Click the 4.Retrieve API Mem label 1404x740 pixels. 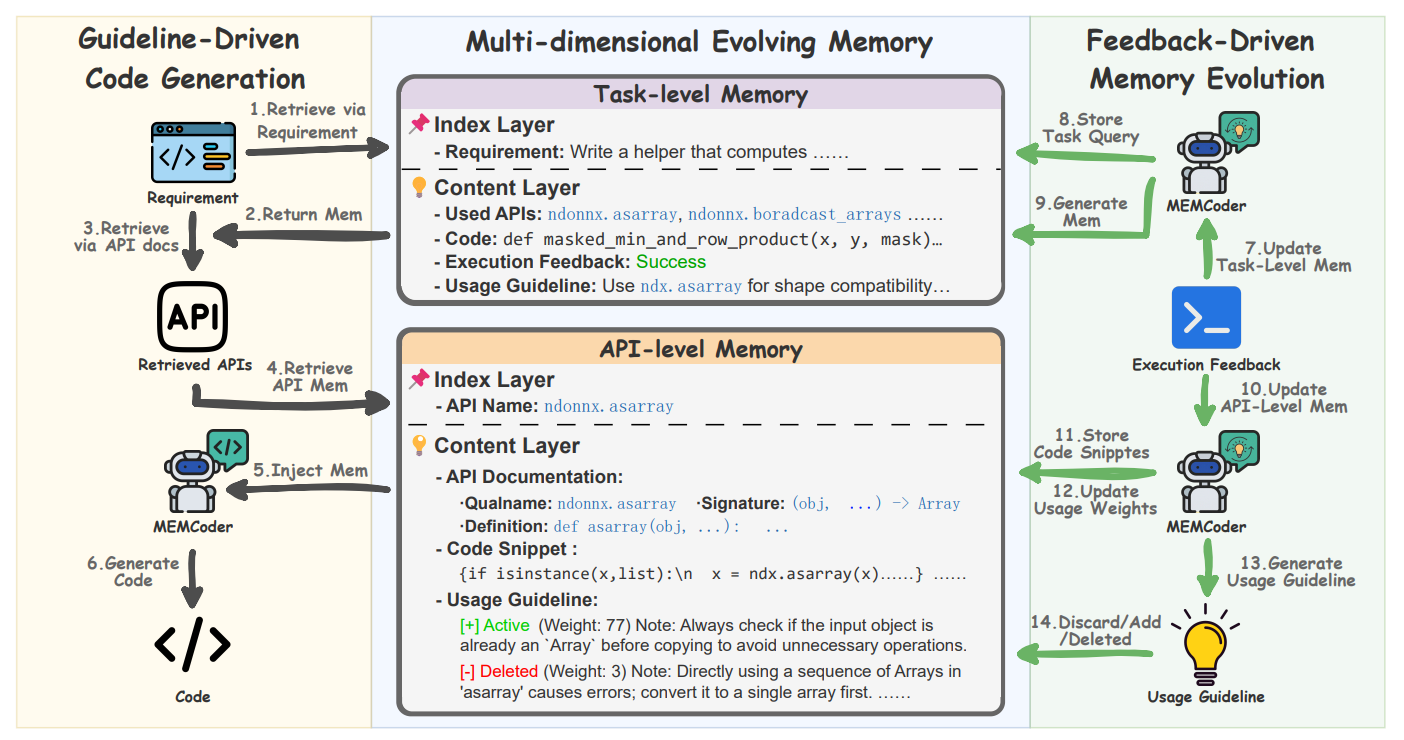pyautogui.click(x=309, y=376)
